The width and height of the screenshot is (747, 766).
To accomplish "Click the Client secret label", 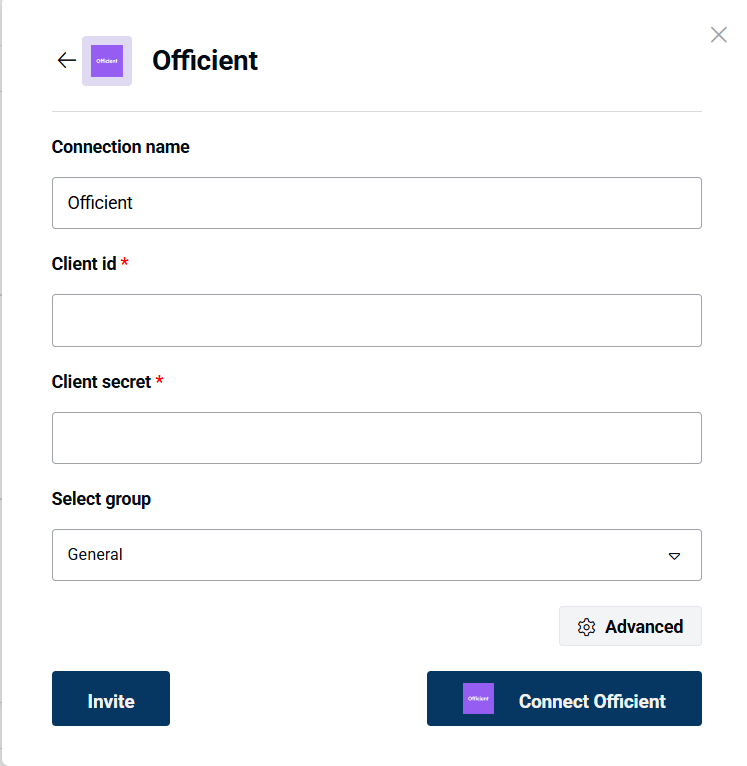I will pos(101,382).
